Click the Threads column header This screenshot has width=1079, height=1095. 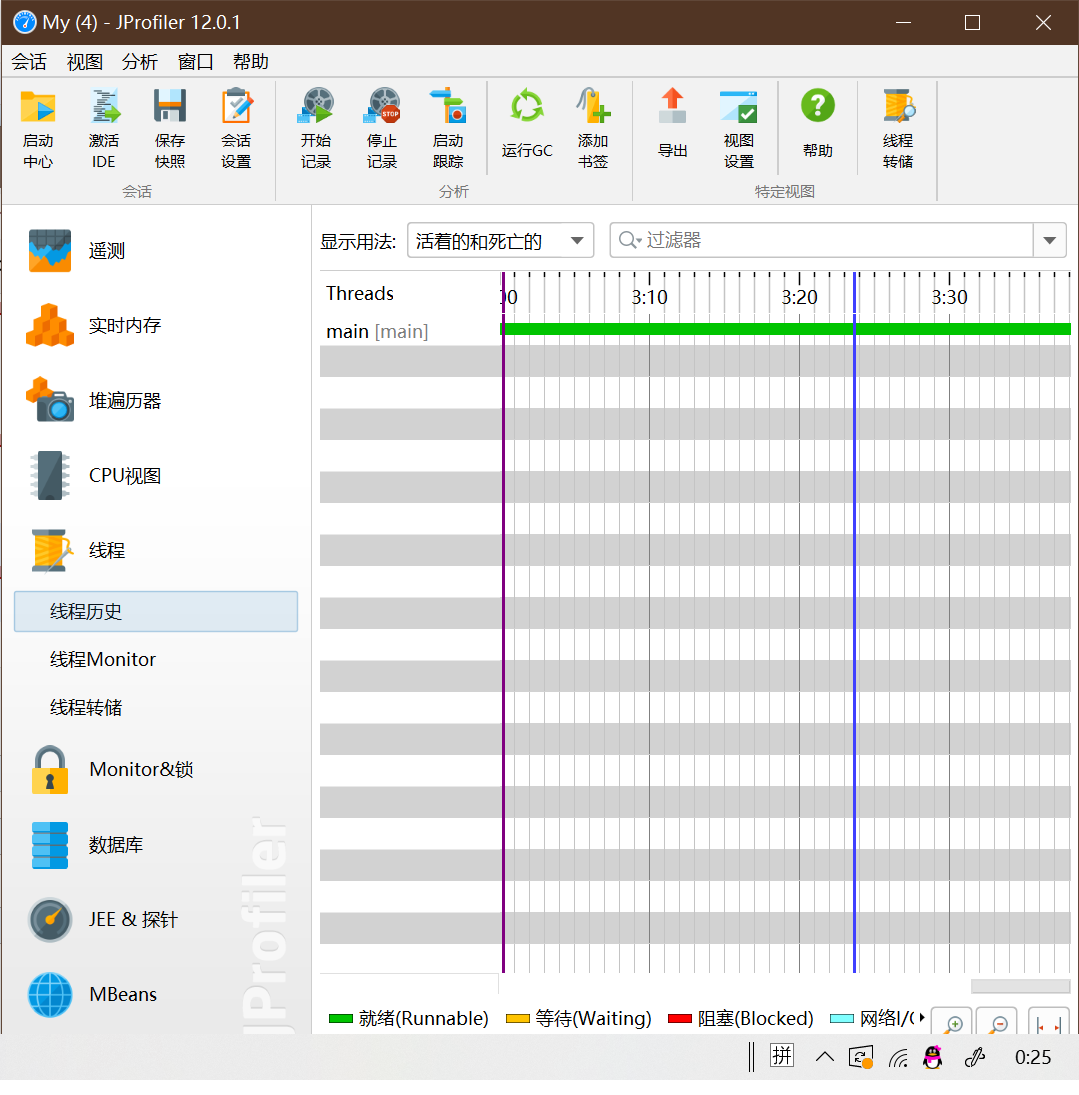point(360,293)
